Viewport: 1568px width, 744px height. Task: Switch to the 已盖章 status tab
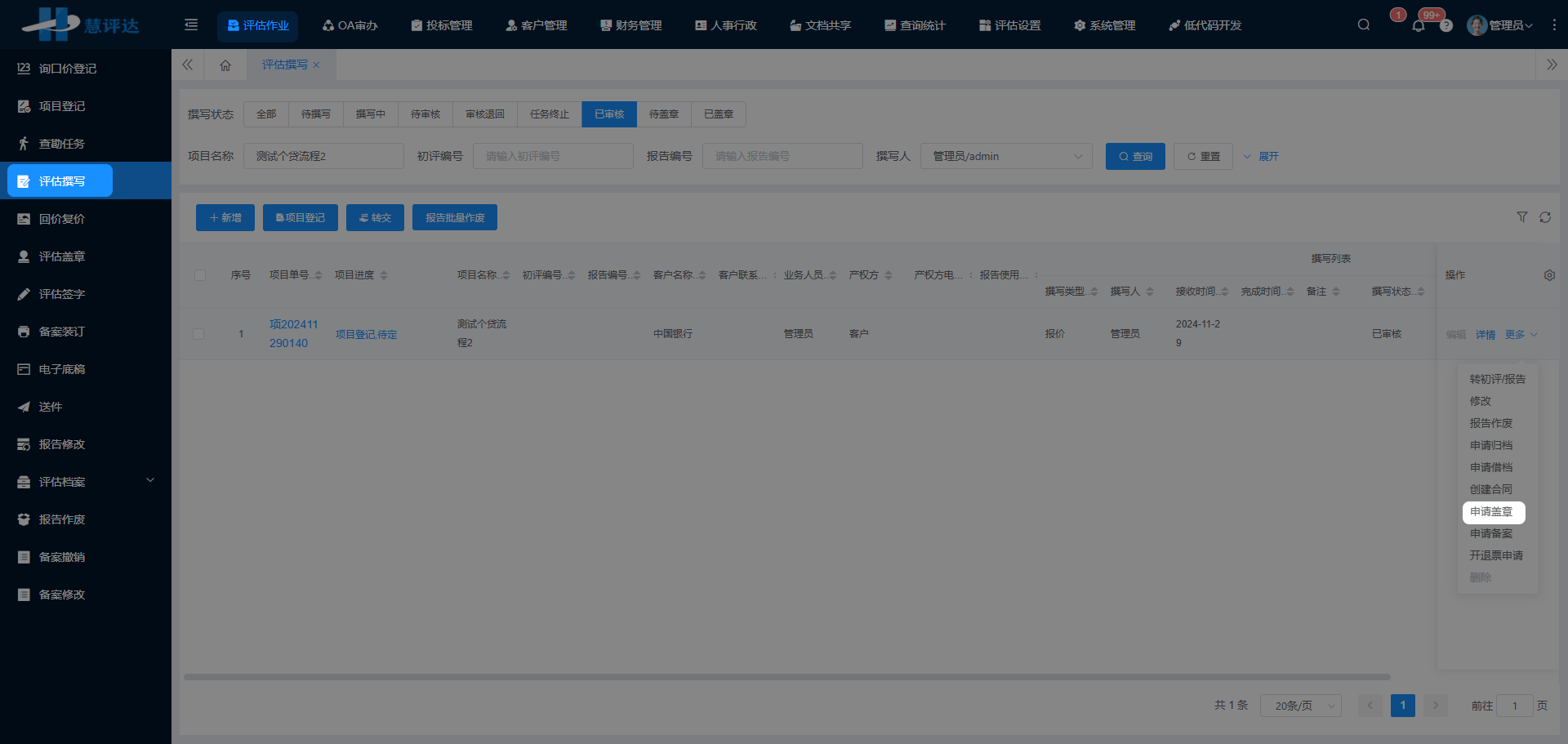pos(718,114)
